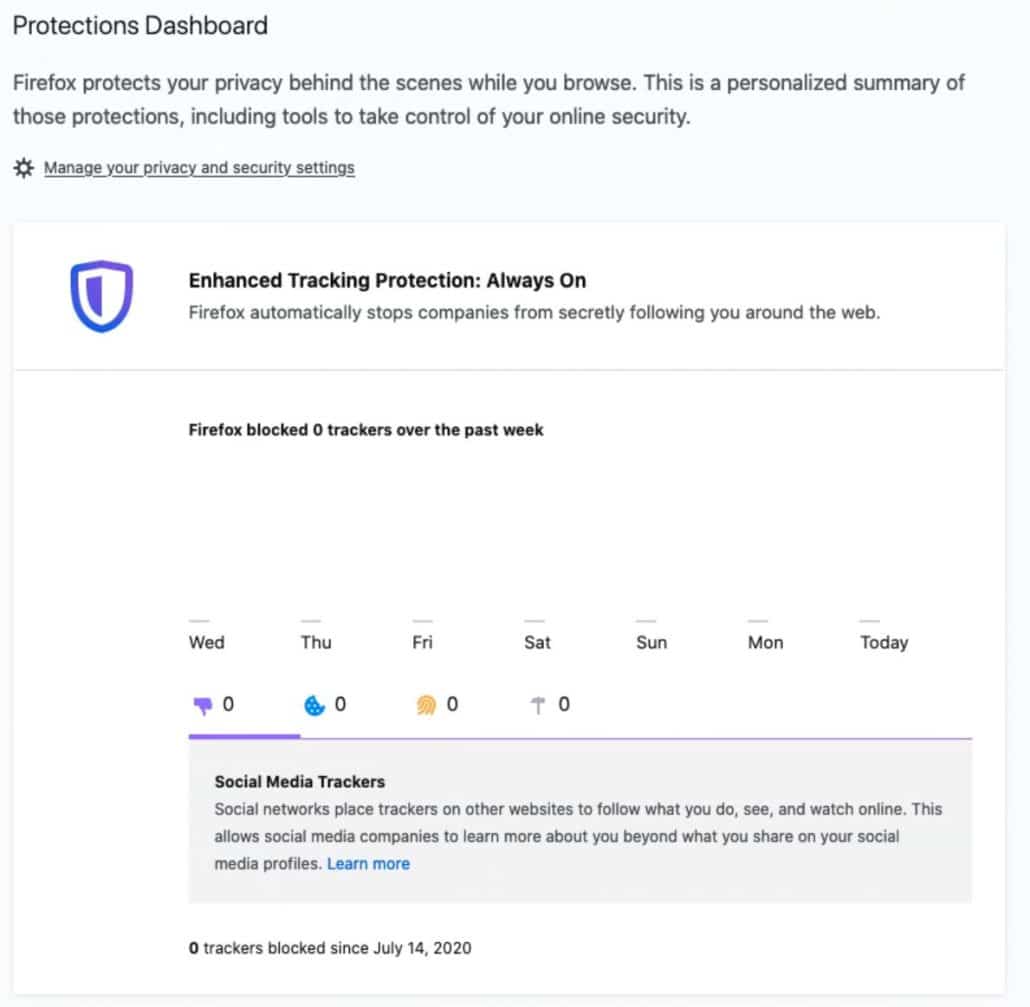
Task: Click the Firefox blocked 0 trackers summary text
Action: pyautogui.click(x=366, y=430)
